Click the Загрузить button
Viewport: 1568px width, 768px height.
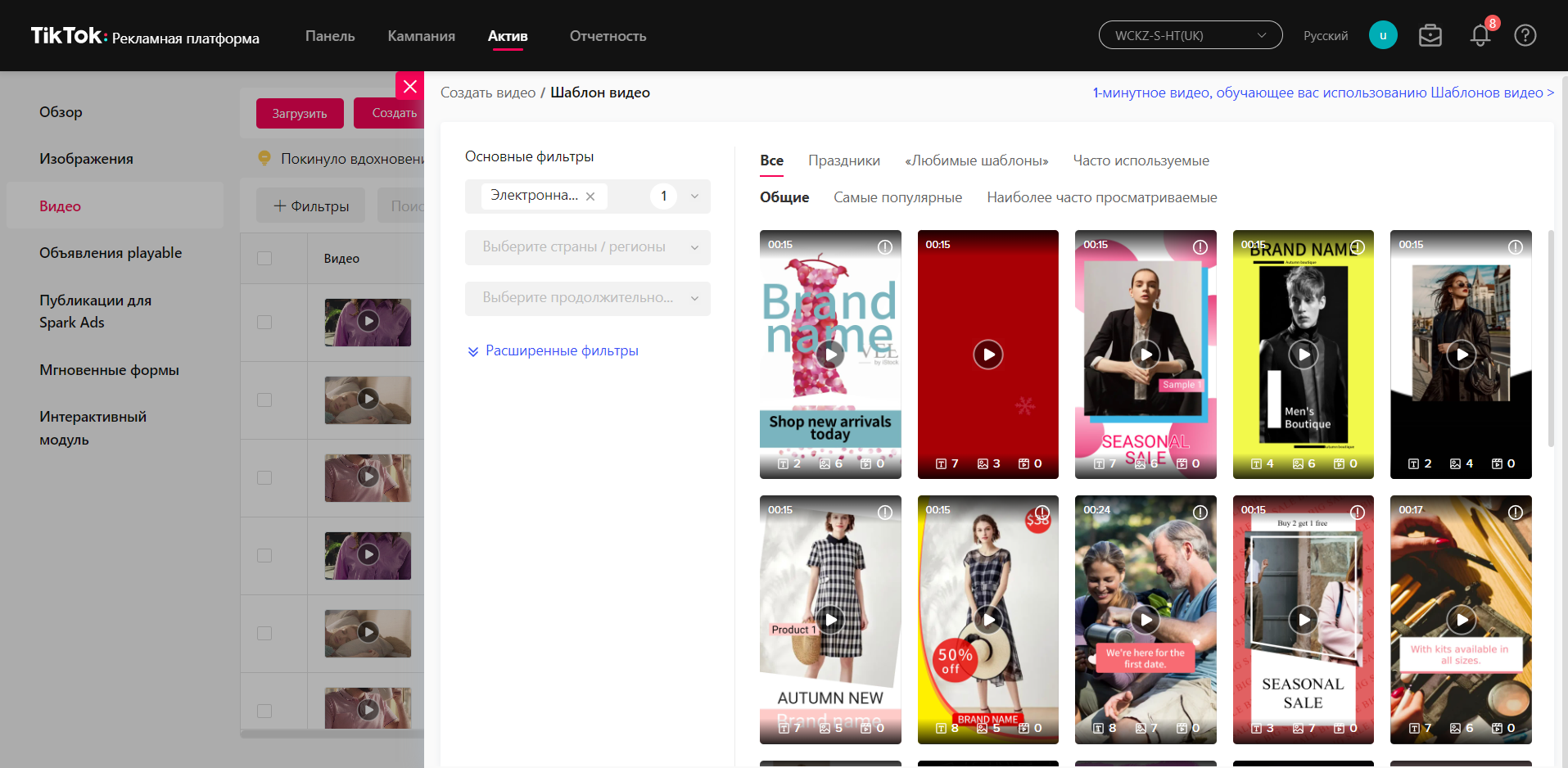click(299, 114)
